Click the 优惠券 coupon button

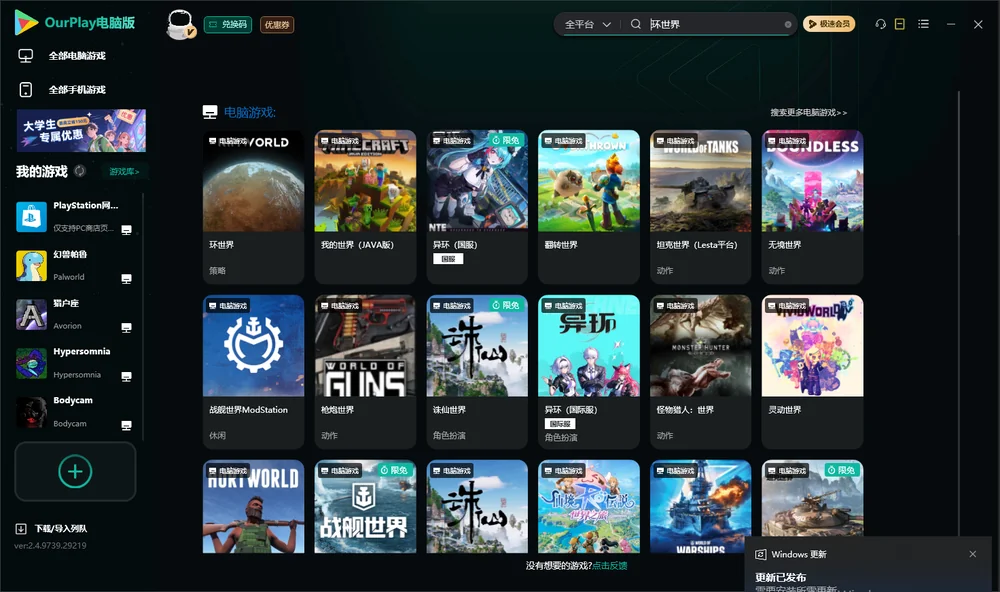277,25
